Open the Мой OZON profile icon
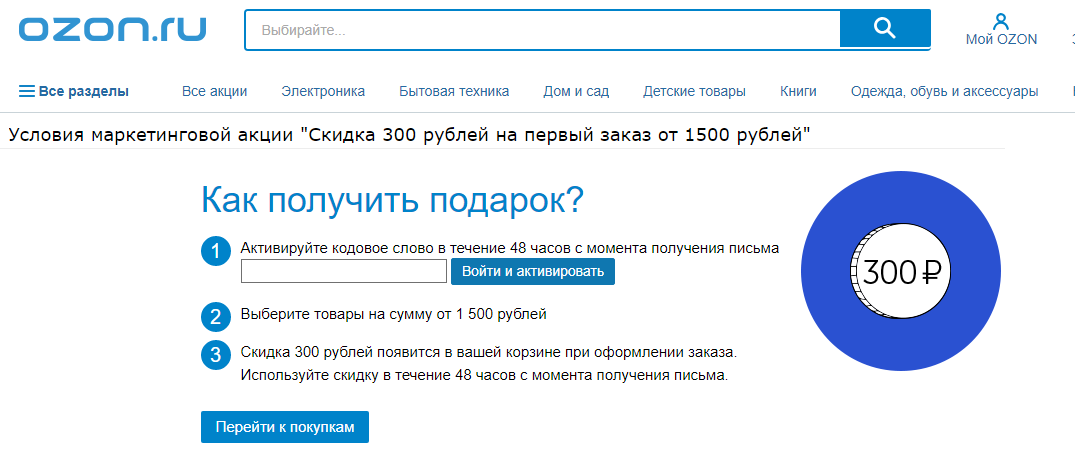Viewport: 1075px width, 469px height. pos(1001,22)
